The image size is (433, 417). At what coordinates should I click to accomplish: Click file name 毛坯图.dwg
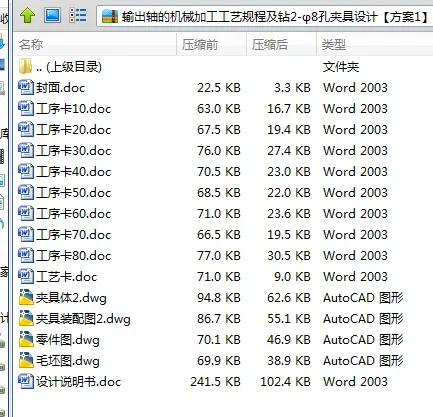tap(68, 361)
